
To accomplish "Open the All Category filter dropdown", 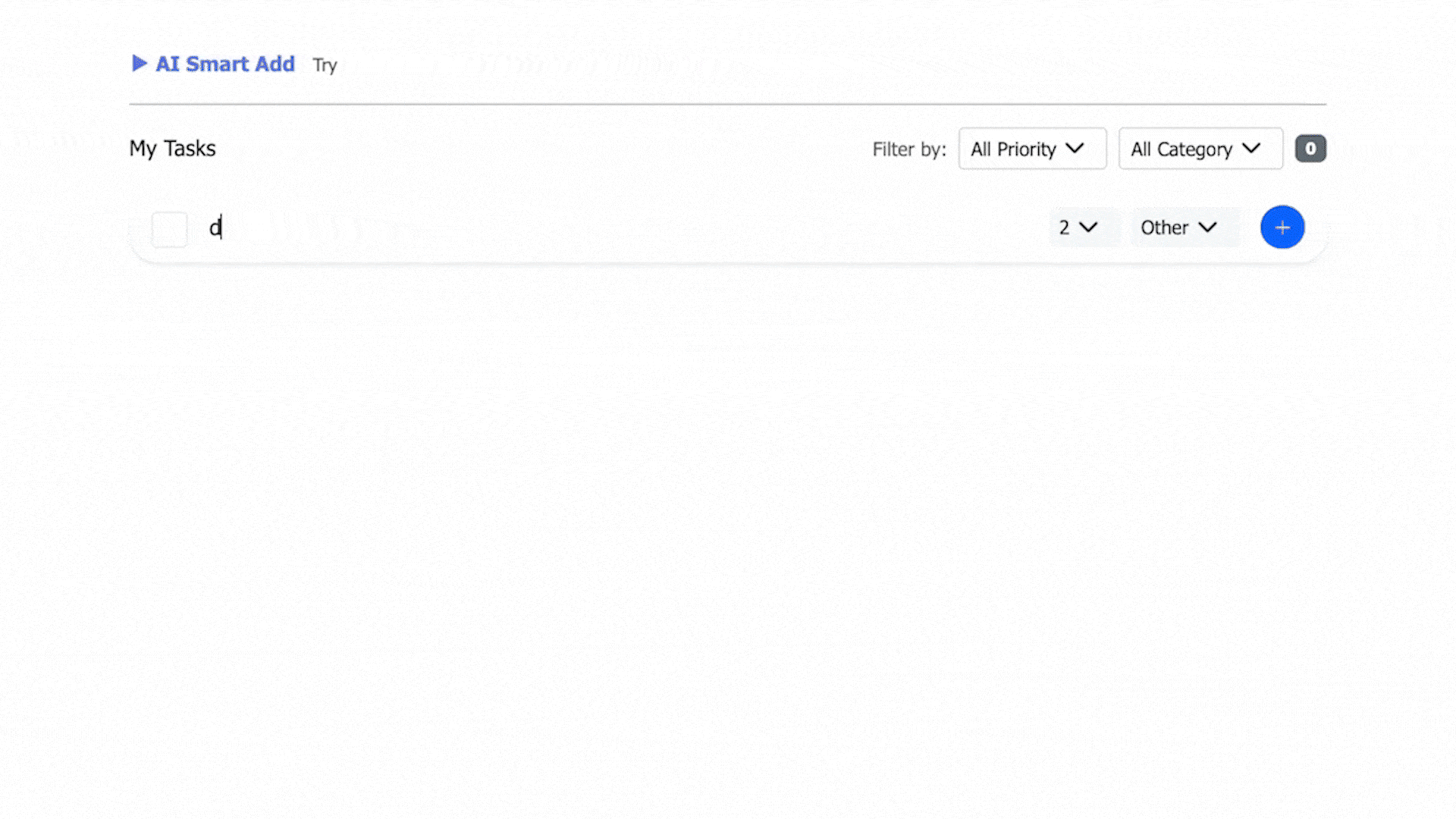I will point(1200,149).
